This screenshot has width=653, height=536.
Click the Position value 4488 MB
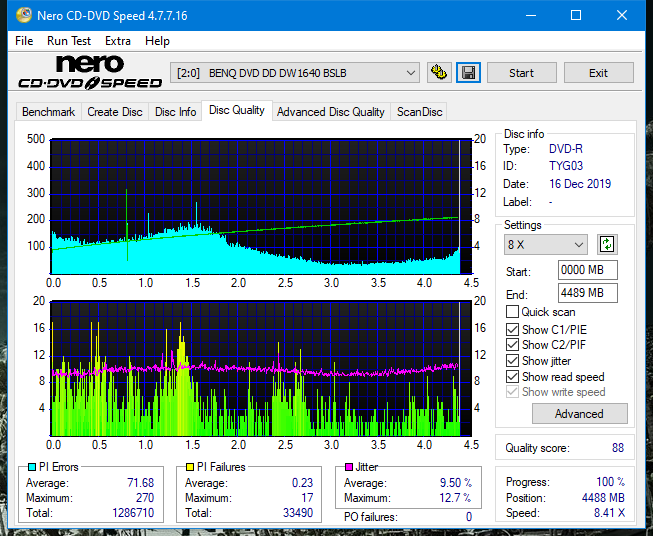pos(603,498)
